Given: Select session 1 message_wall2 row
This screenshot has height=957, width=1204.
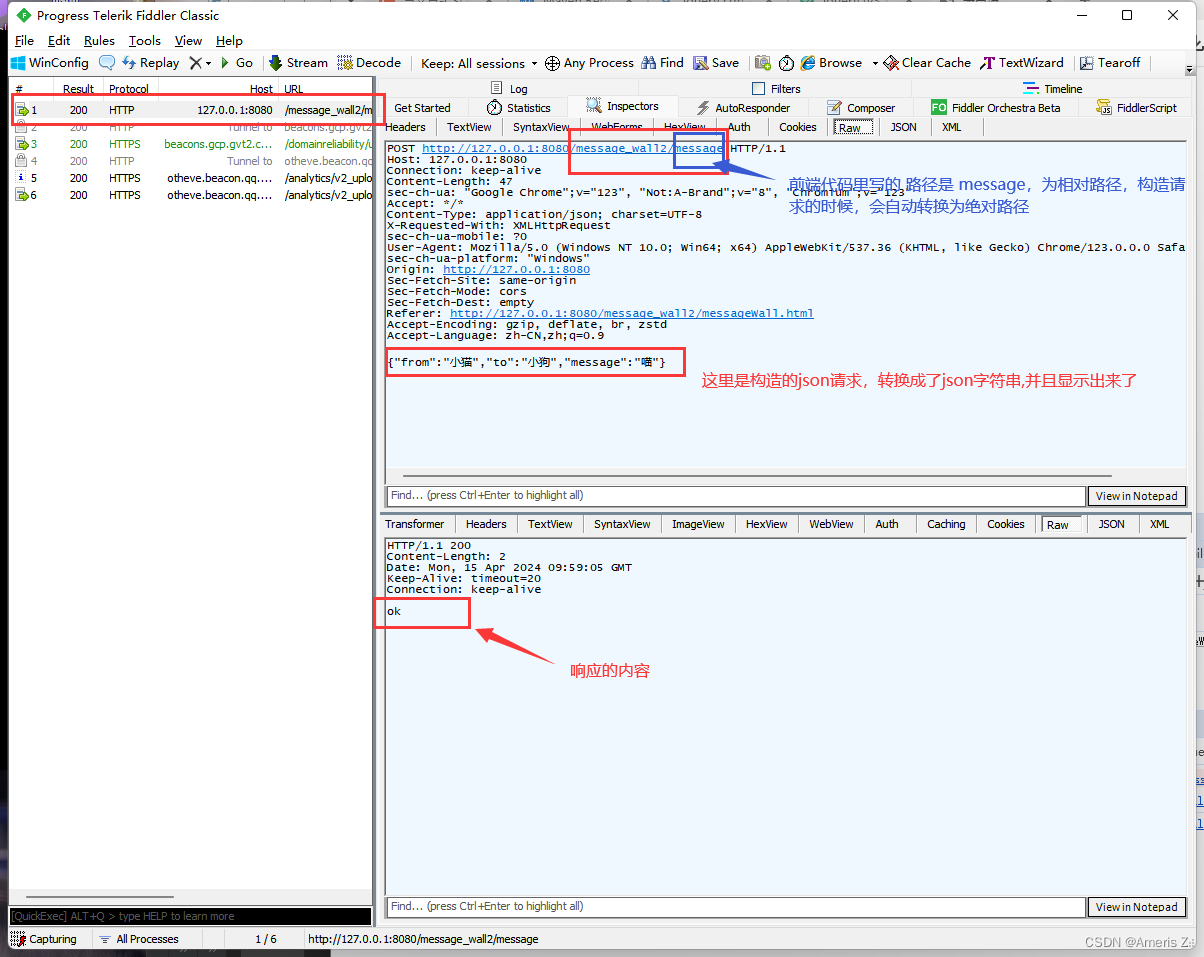Looking at the screenshot, I should [x=192, y=110].
